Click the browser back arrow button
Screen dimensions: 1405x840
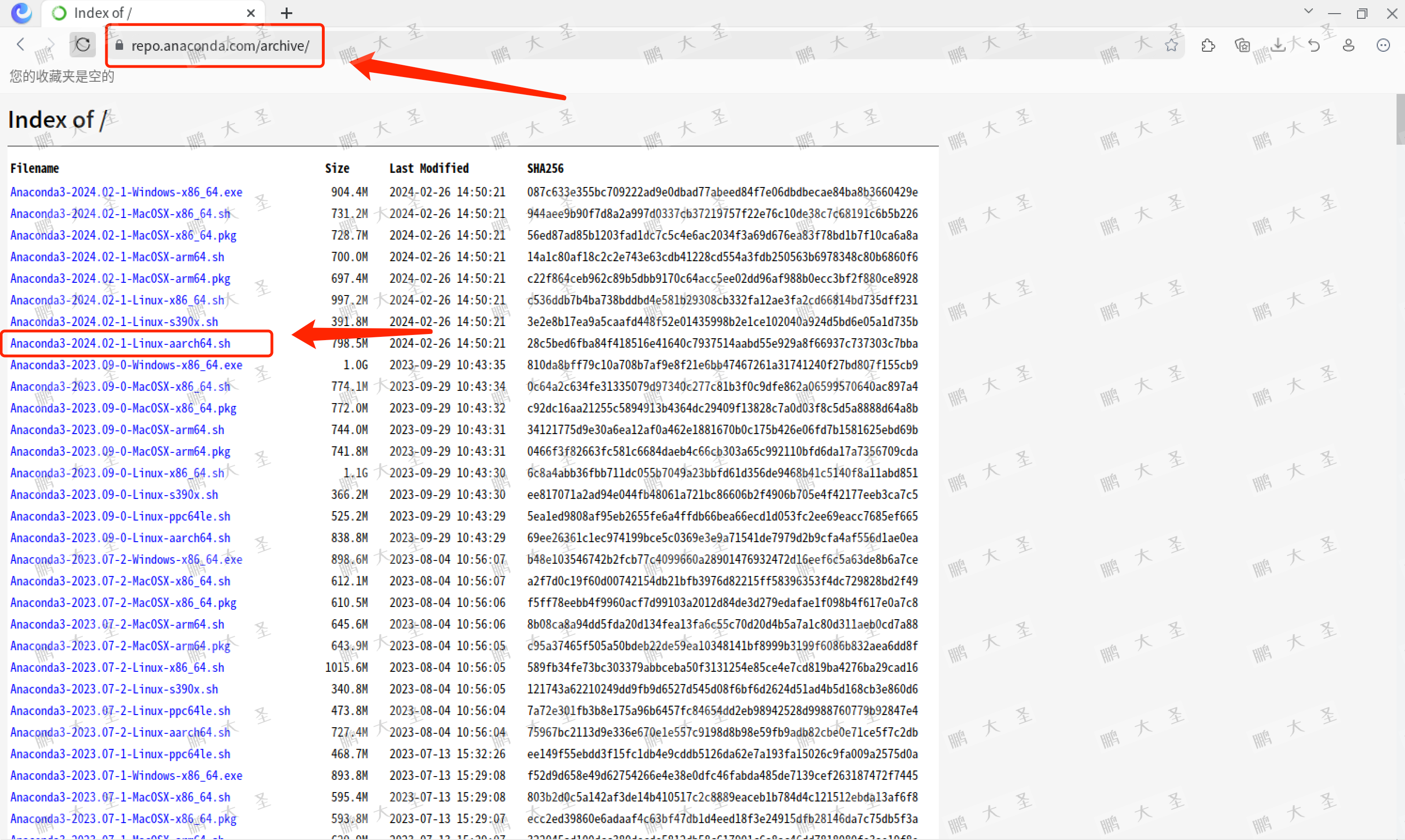(21, 45)
